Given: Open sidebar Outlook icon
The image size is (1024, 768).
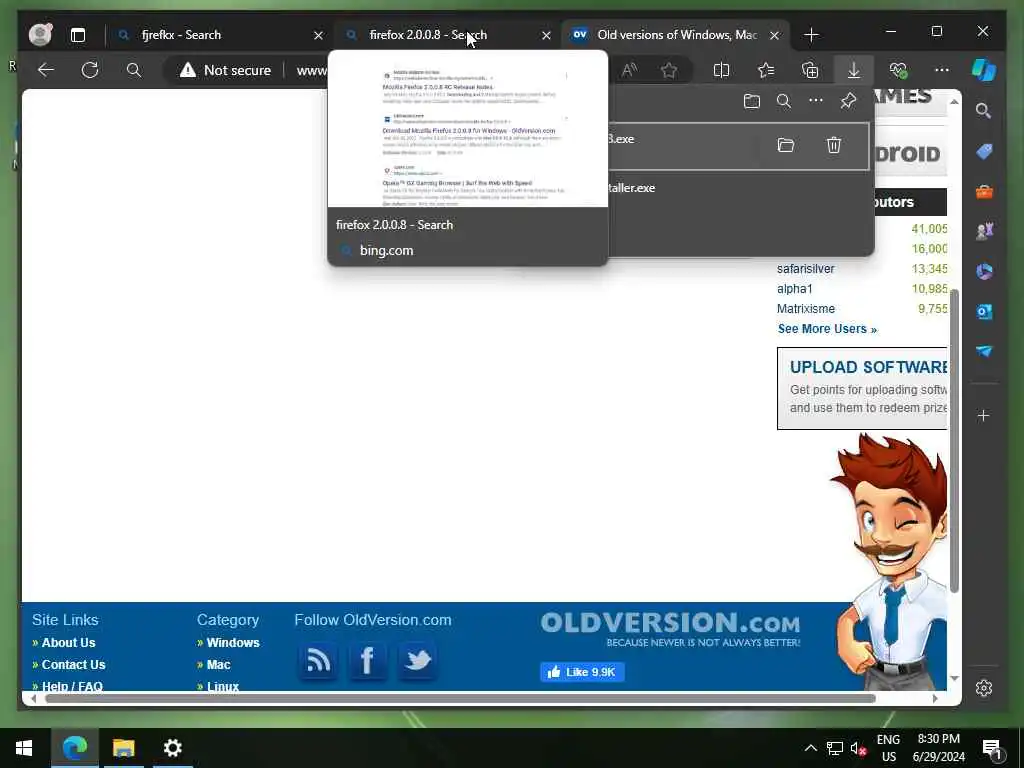Looking at the screenshot, I should pyautogui.click(x=984, y=312).
